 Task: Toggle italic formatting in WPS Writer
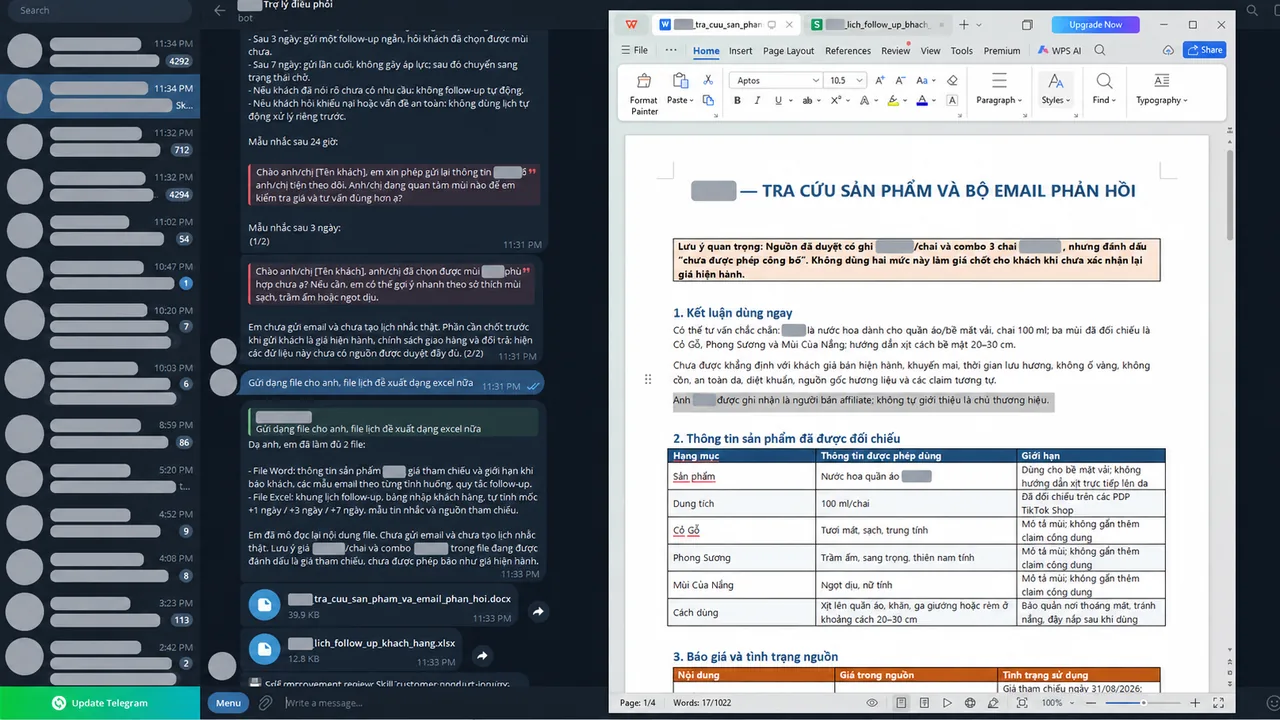pyautogui.click(x=757, y=100)
